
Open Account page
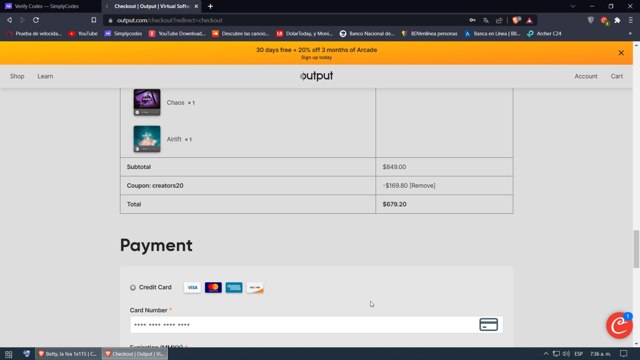coord(586,76)
